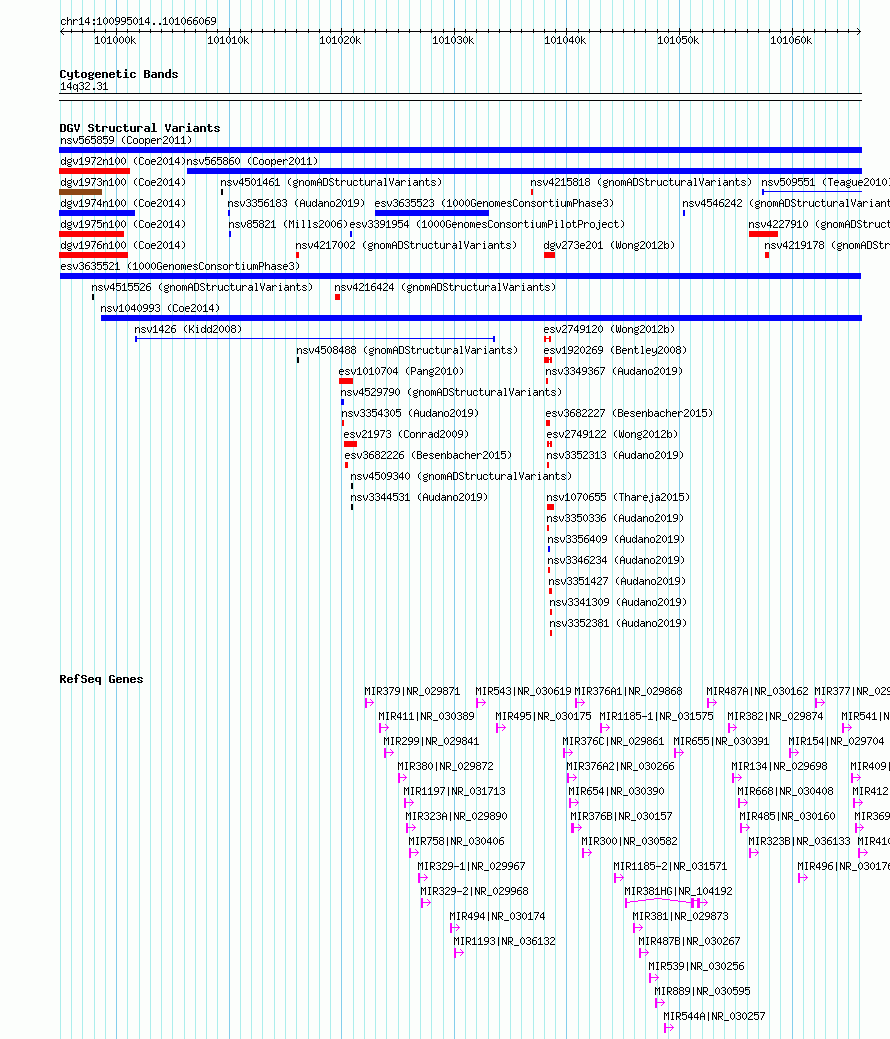Click the 101000k ruler tick label
The height and width of the screenshot is (1039, 890).
click(x=115, y=40)
